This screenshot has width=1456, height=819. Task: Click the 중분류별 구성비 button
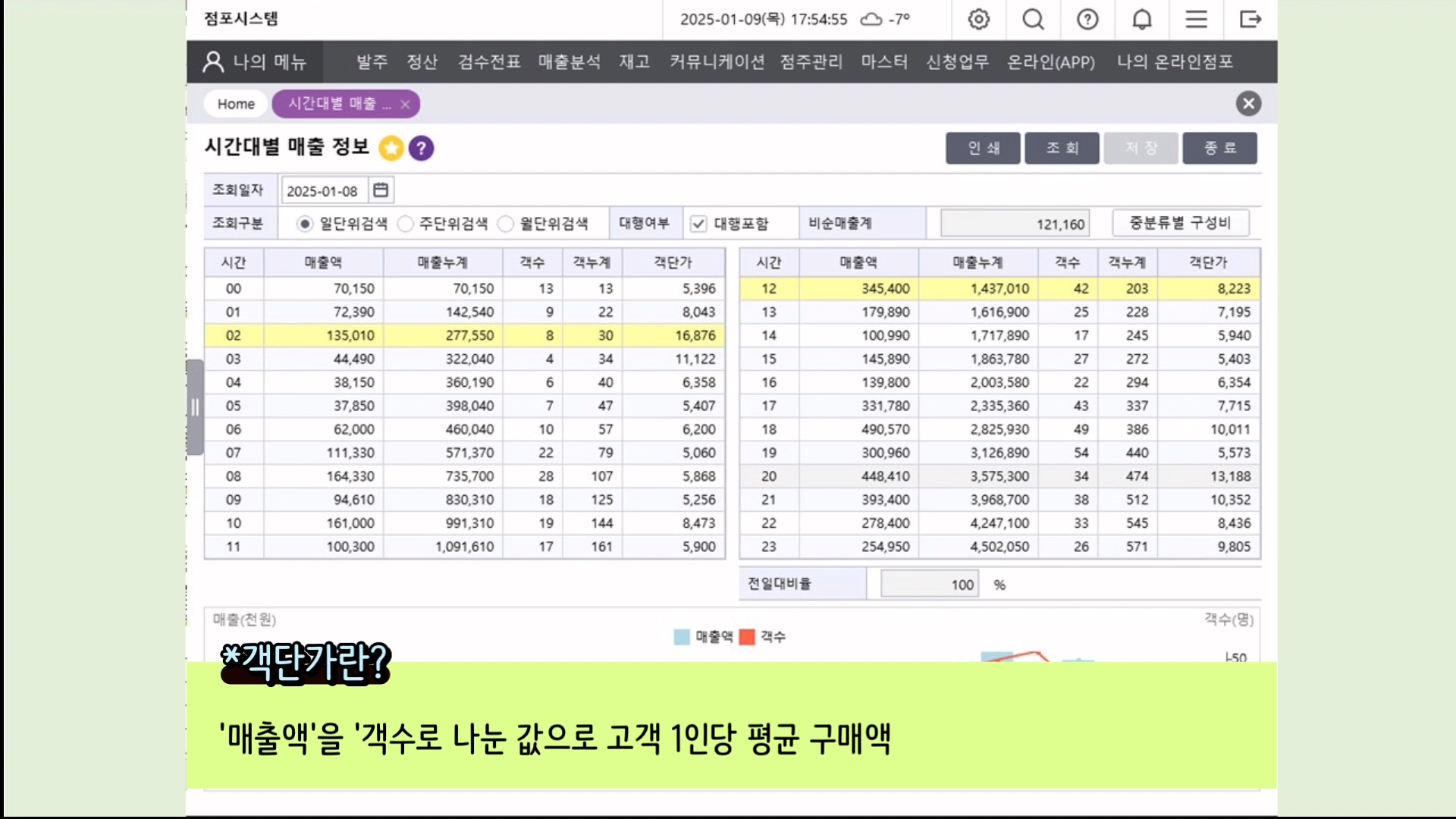pyautogui.click(x=1180, y=223)
